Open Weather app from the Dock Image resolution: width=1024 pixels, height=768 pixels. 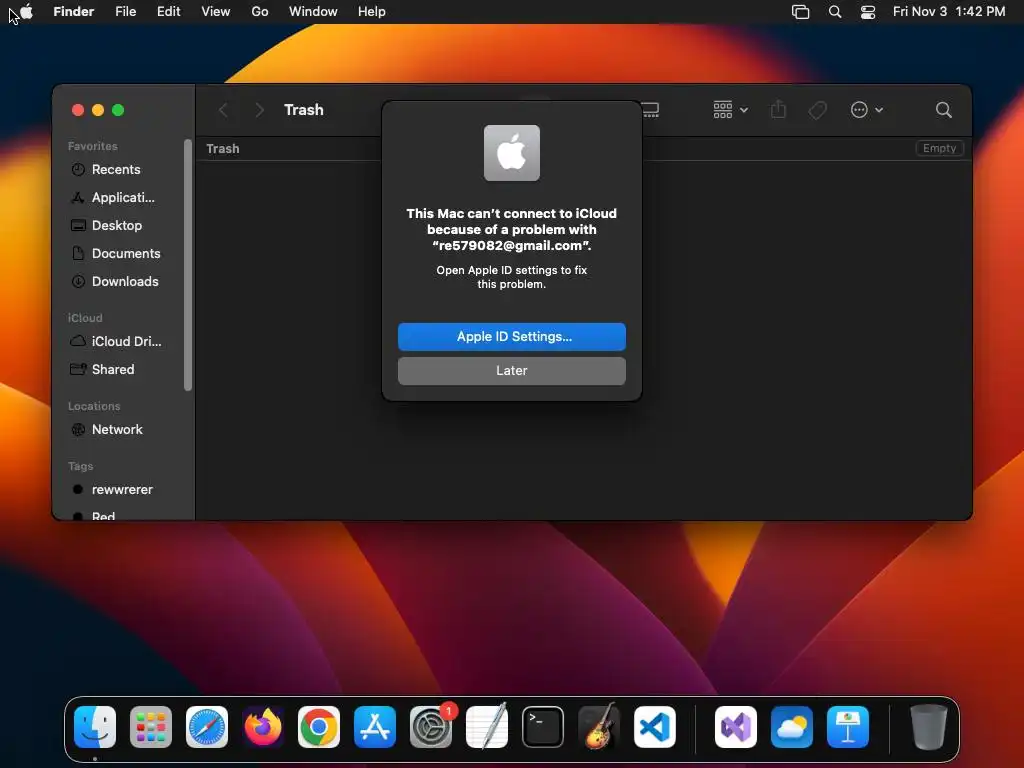point(792,727)
